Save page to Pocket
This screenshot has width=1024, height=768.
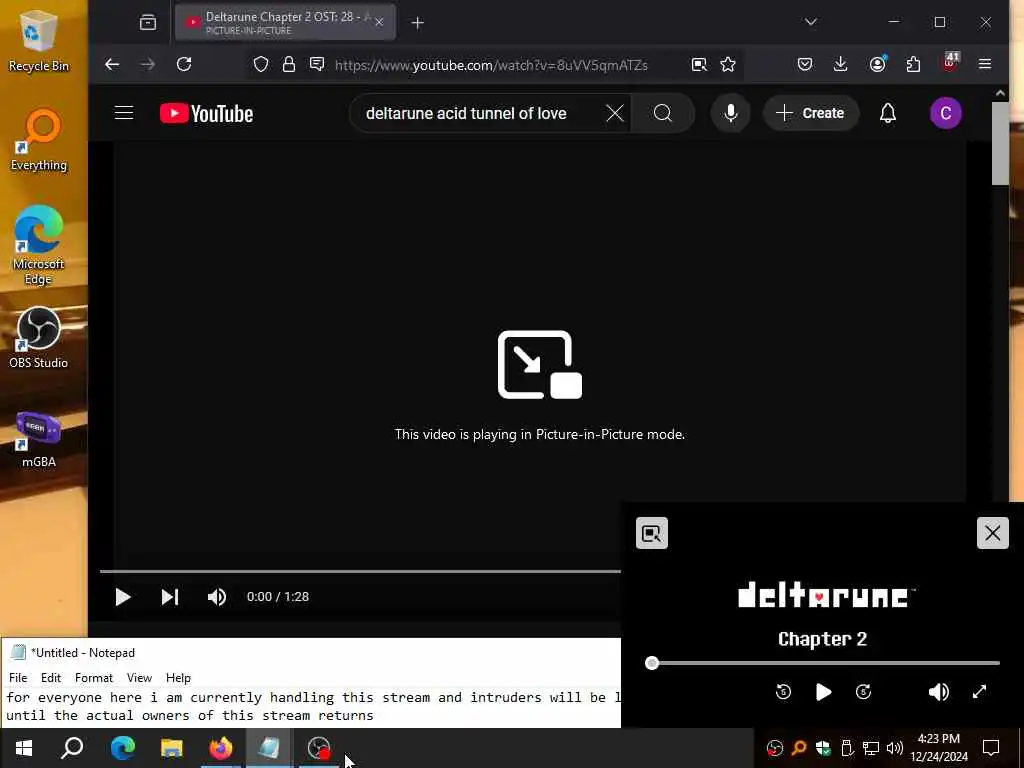[x=805, y=64]
